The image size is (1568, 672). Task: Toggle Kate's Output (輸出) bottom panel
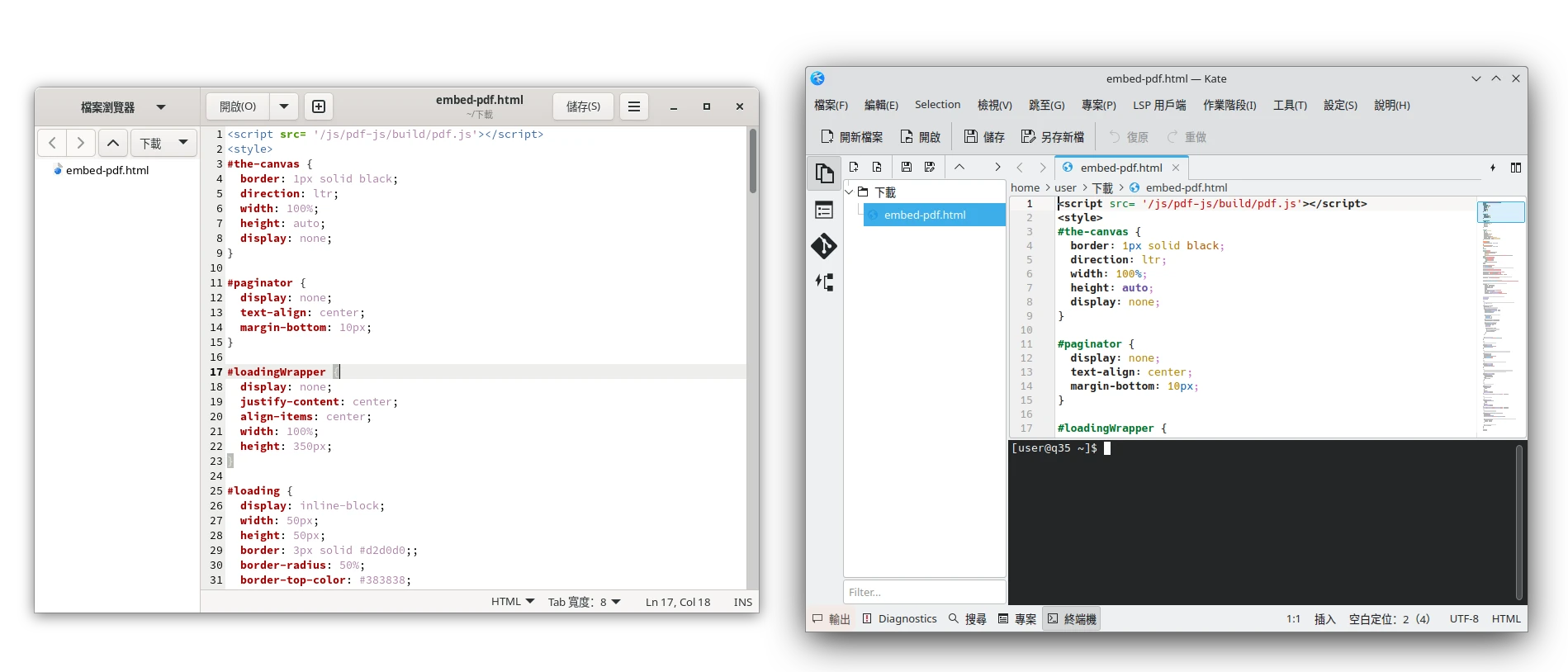coord(831,619)
